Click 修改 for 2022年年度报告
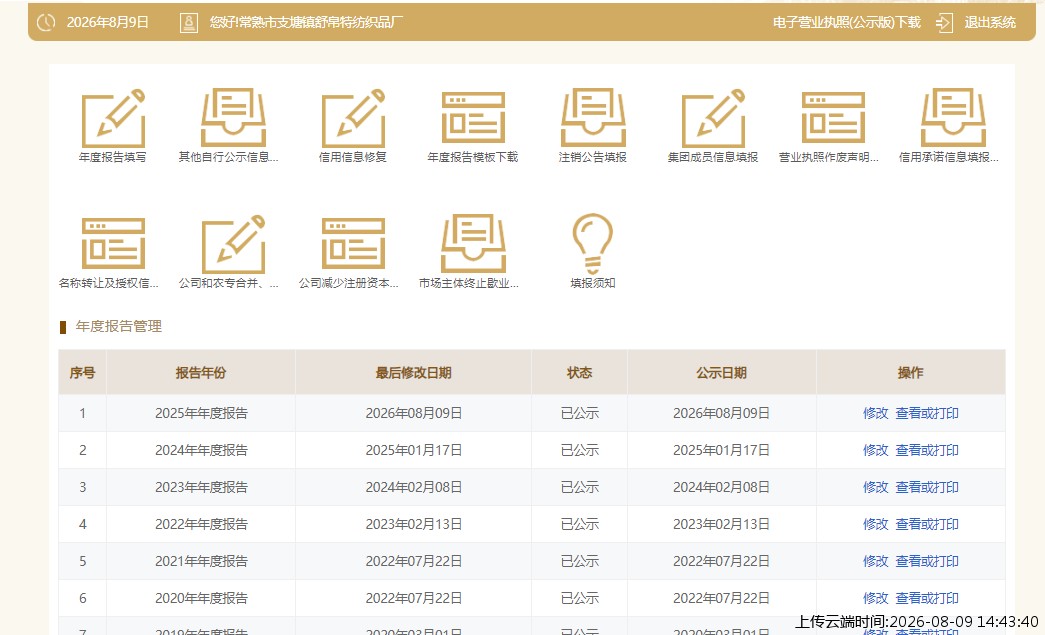 point(875,524)
